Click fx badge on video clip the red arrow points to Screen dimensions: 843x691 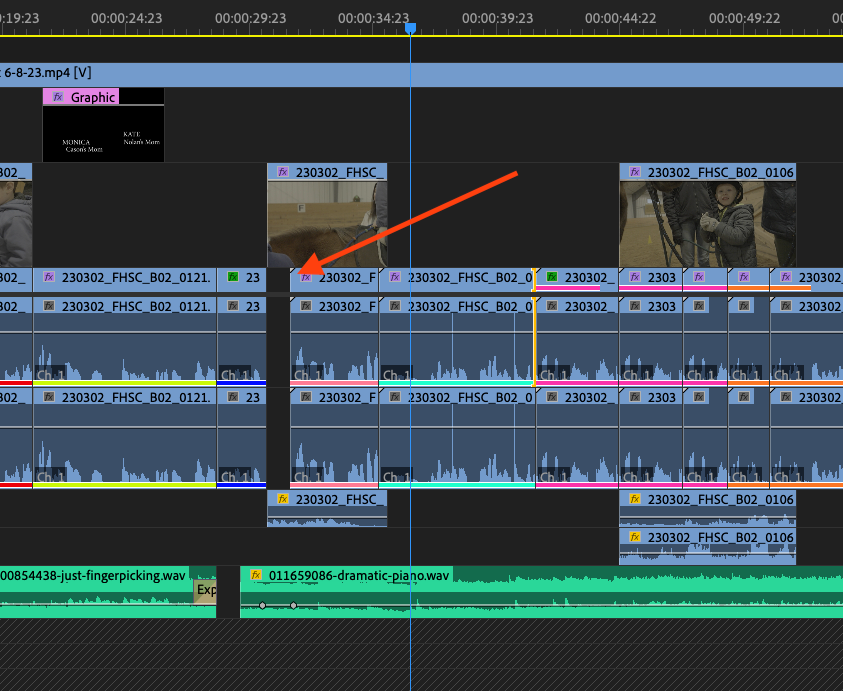point(306,277)
